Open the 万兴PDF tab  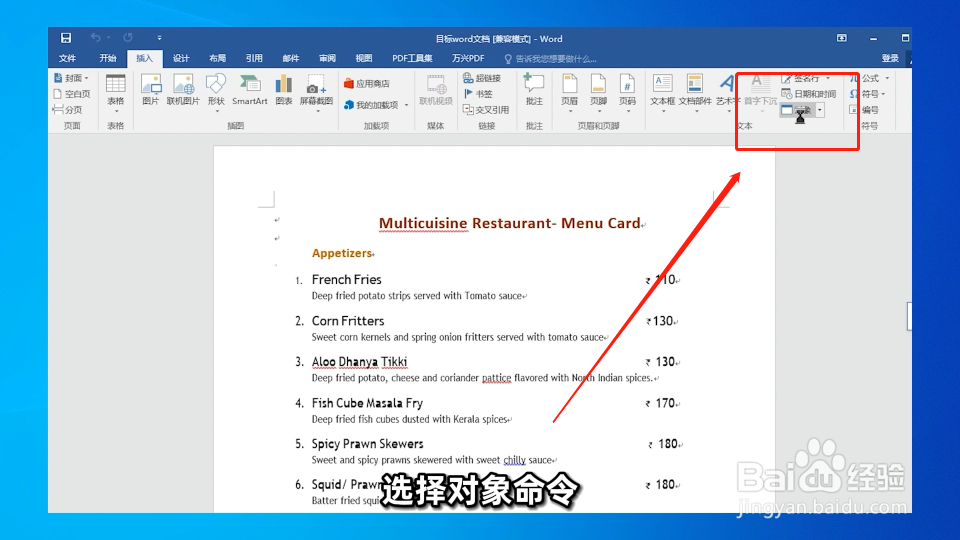(x=468, y=58)
